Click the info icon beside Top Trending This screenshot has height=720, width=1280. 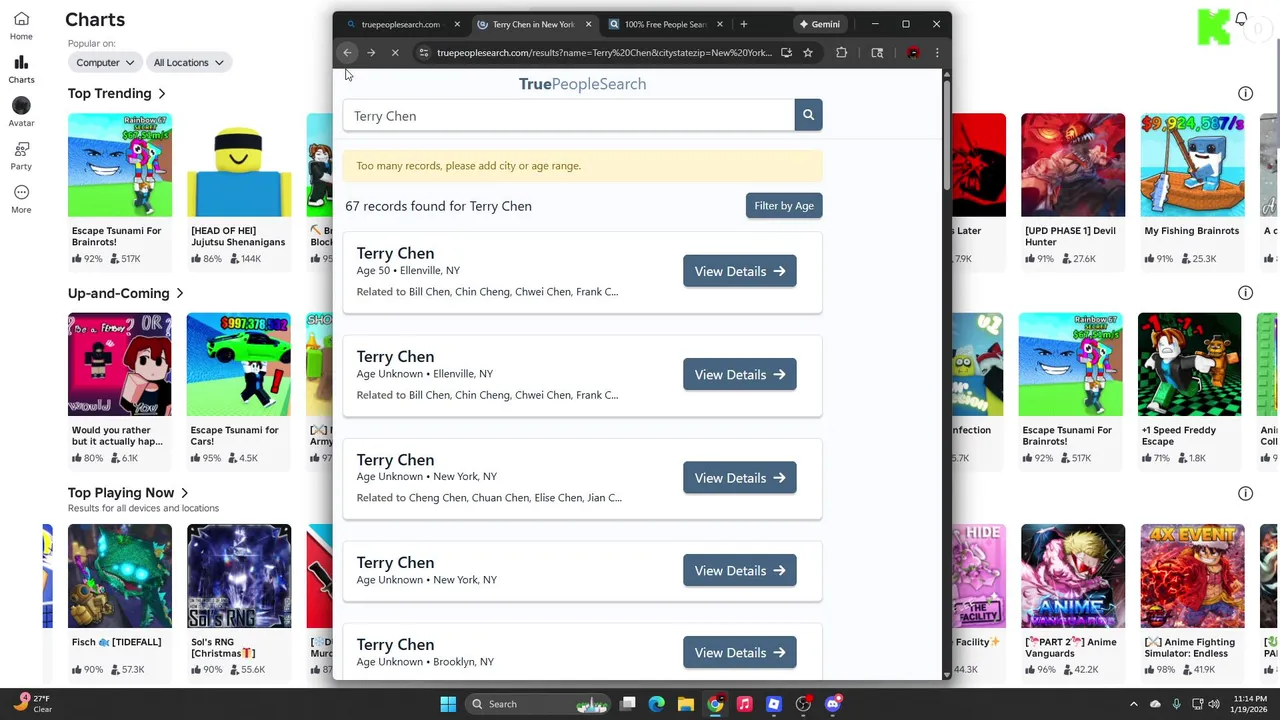1245,93
